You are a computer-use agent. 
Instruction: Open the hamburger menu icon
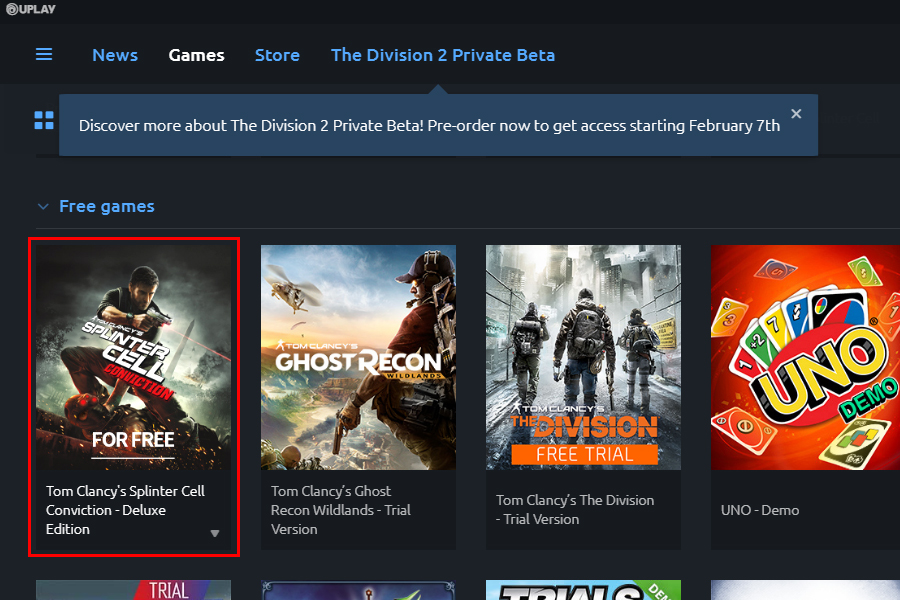pyautogui.click(x=44, y=55)
